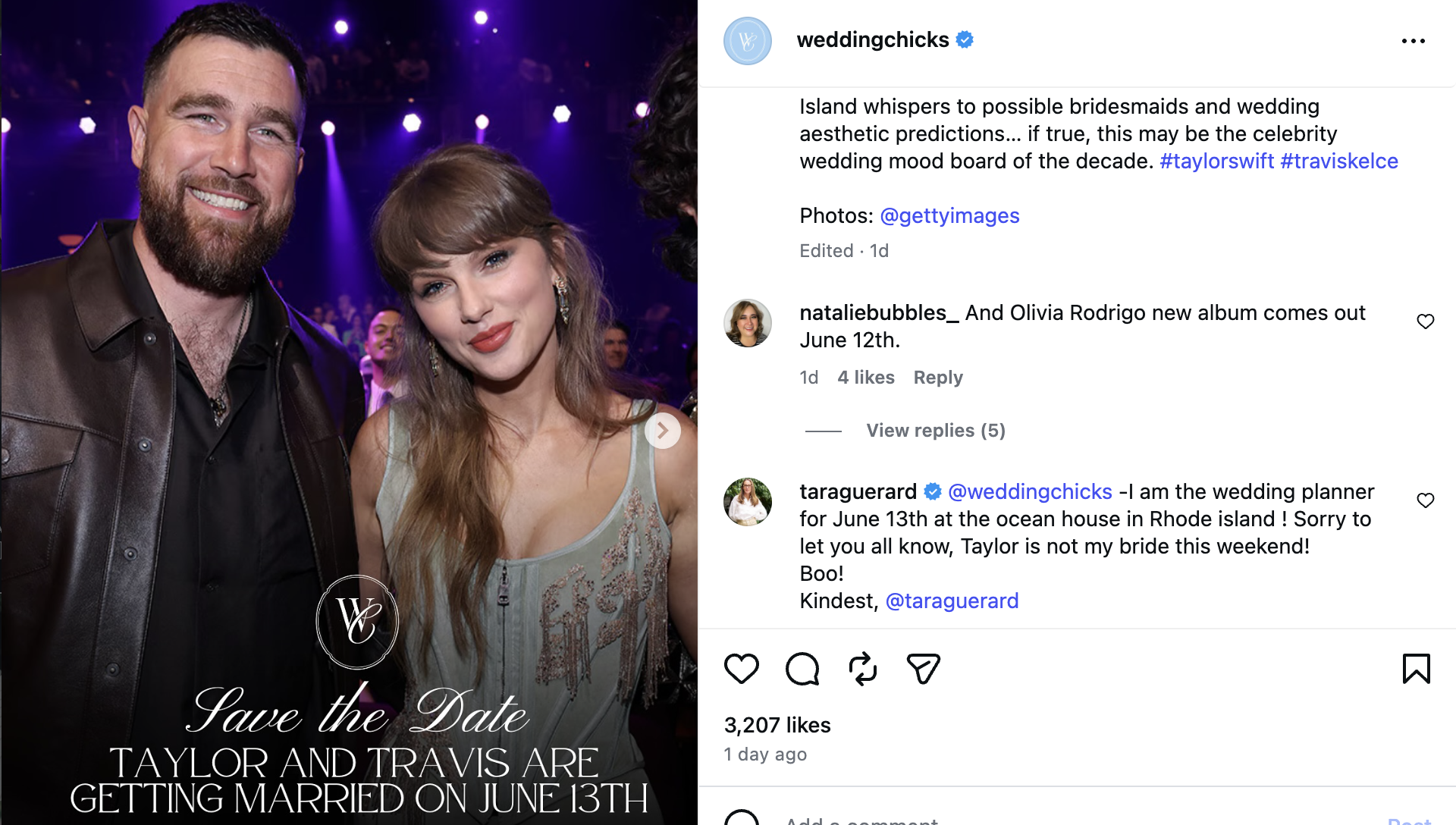1456x825 pixels.
Task: Expand replies under nataliebubbles_'s comment
Action: tap(935, 430)
